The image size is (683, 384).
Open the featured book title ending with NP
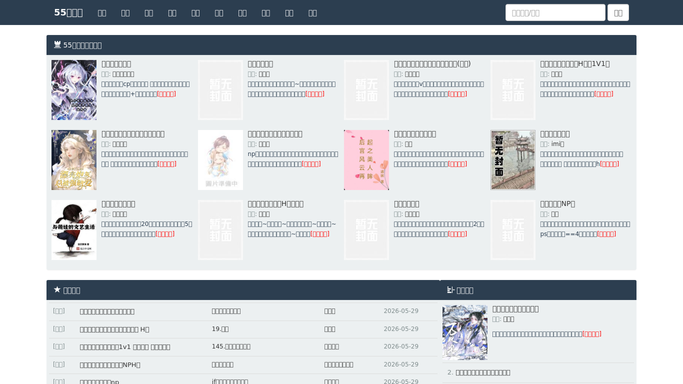[558, 204]
